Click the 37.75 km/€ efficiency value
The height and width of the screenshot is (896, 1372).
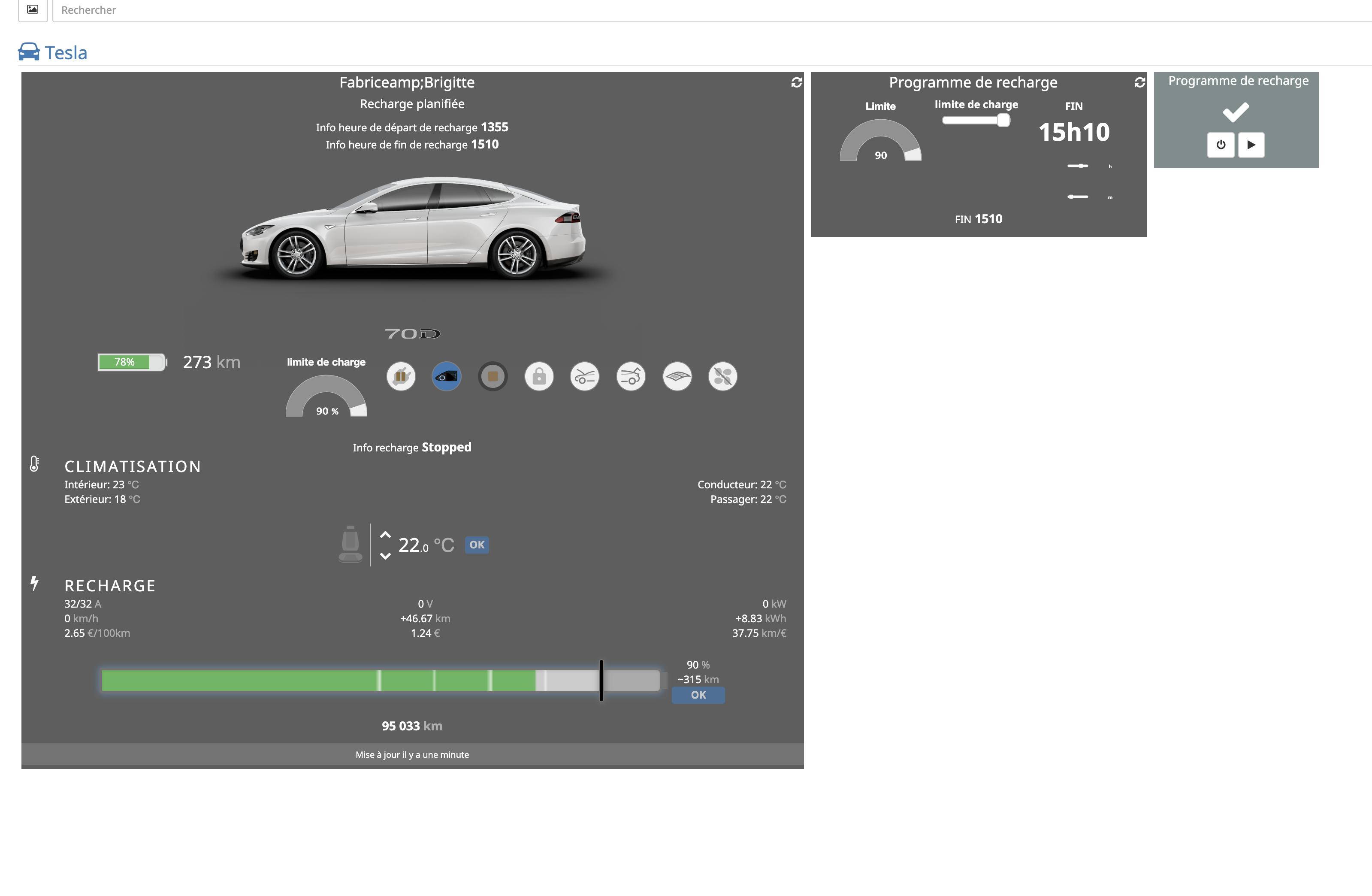[759, 633]
